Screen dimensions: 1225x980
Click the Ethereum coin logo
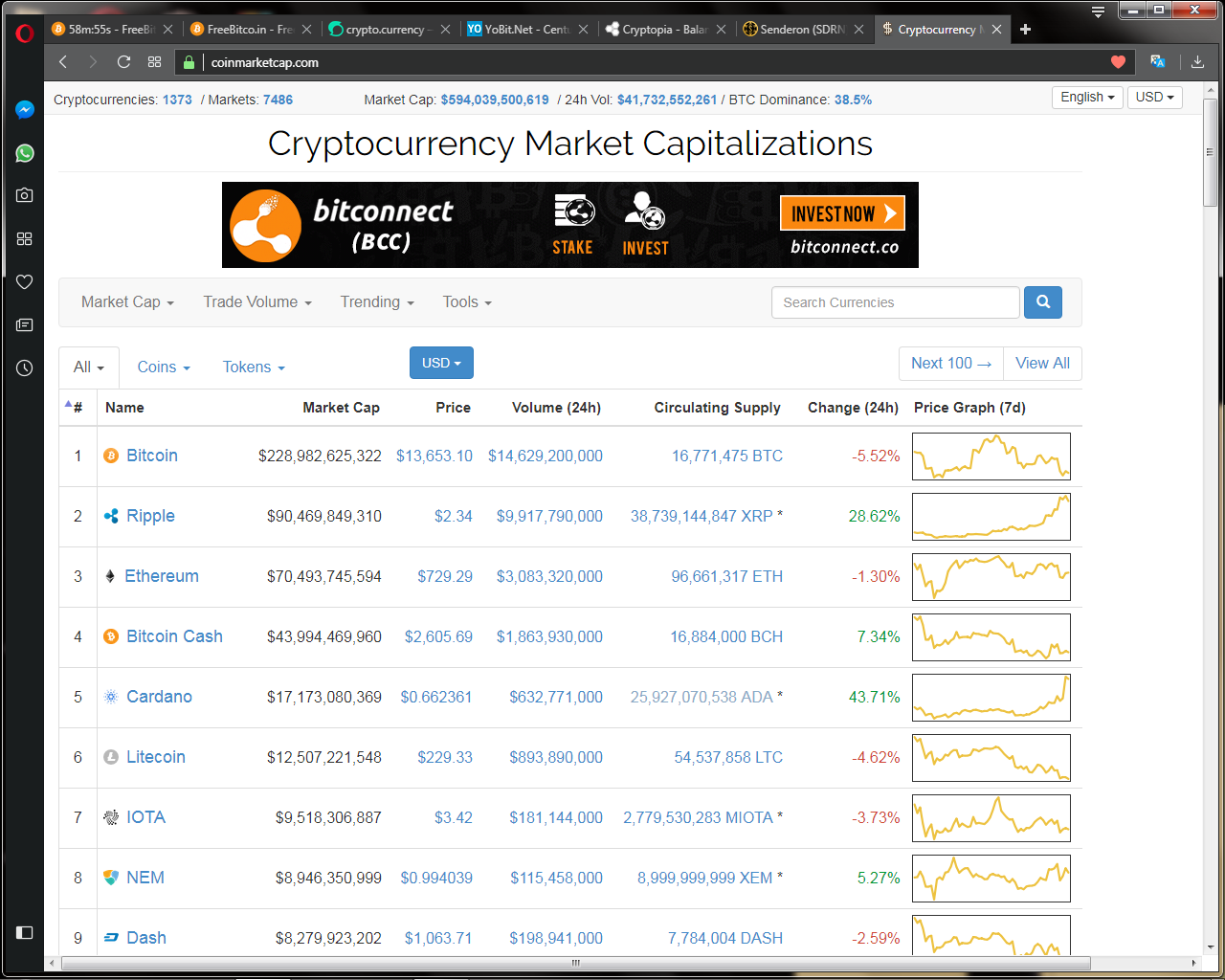coord(110,576)
